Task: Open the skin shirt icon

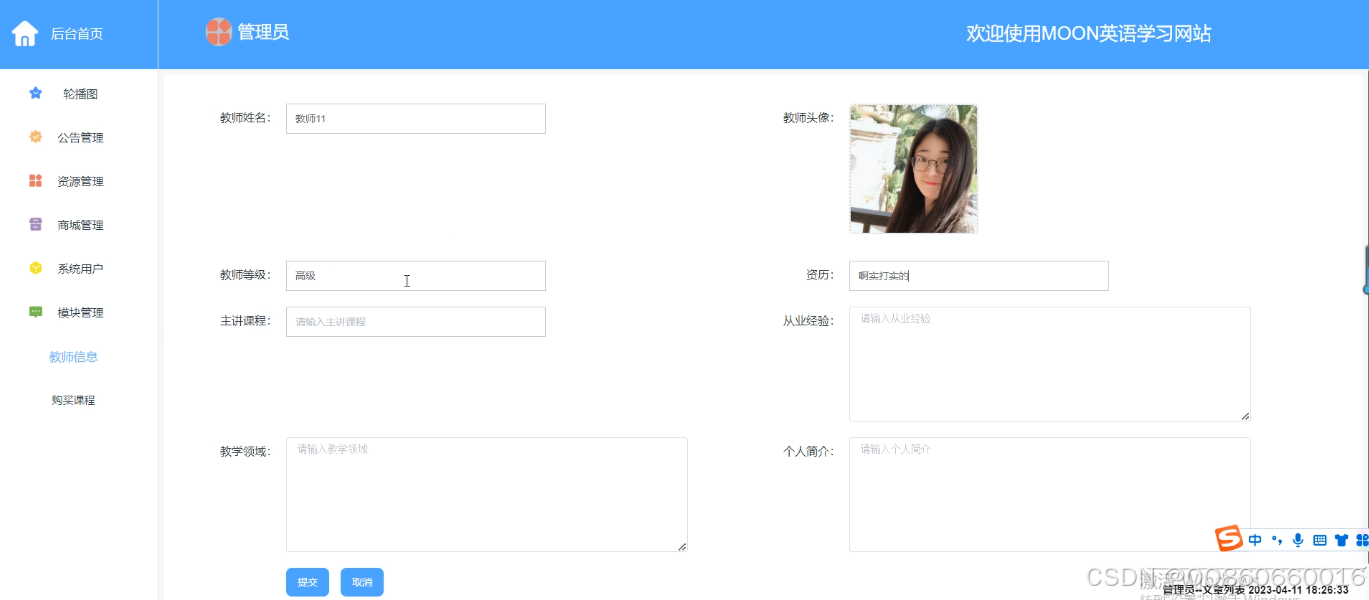Action: pyautogui.click(x=1342, y=540)
